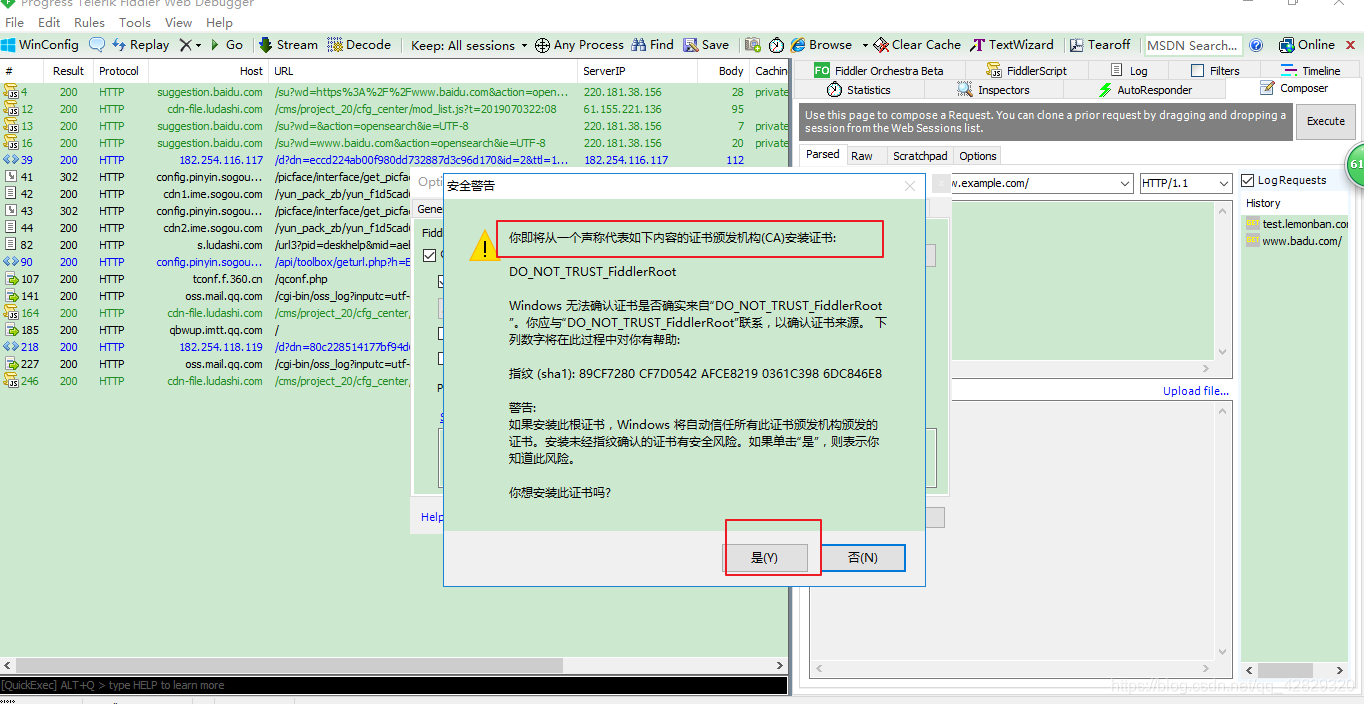Close the 安全警告 dialog
The image size is (1364, 704).
[909, 186]
